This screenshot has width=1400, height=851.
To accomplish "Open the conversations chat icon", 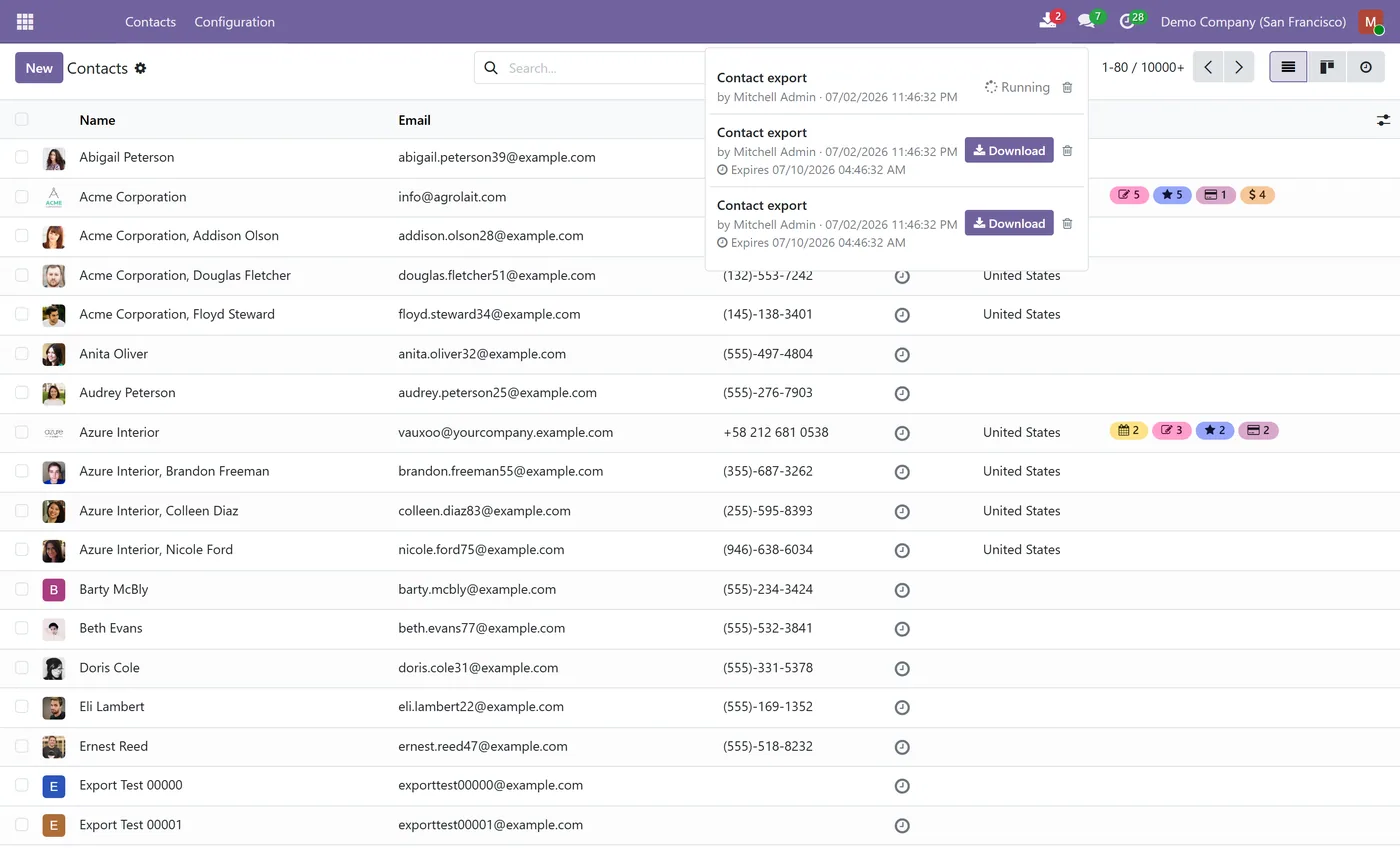I will tap(1088, 21).
